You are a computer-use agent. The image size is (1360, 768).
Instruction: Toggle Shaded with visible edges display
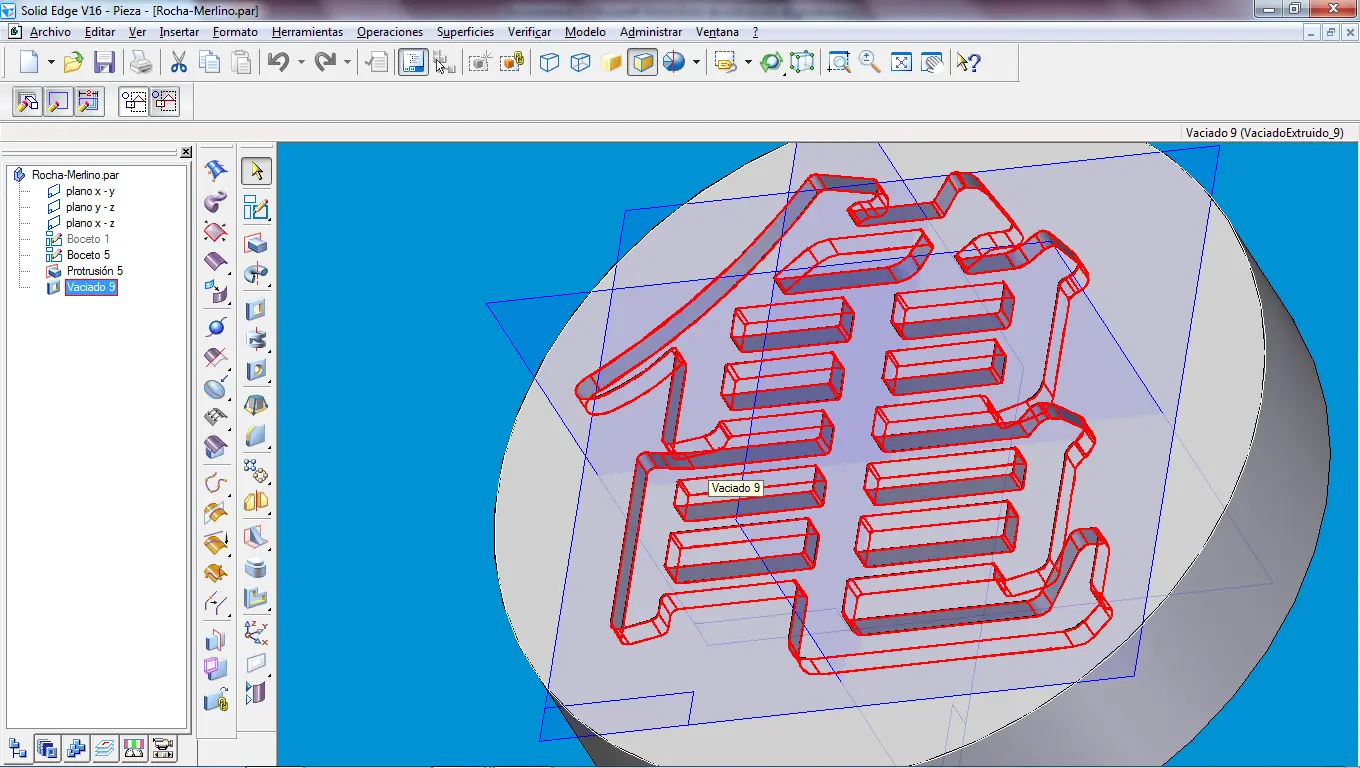642,63
